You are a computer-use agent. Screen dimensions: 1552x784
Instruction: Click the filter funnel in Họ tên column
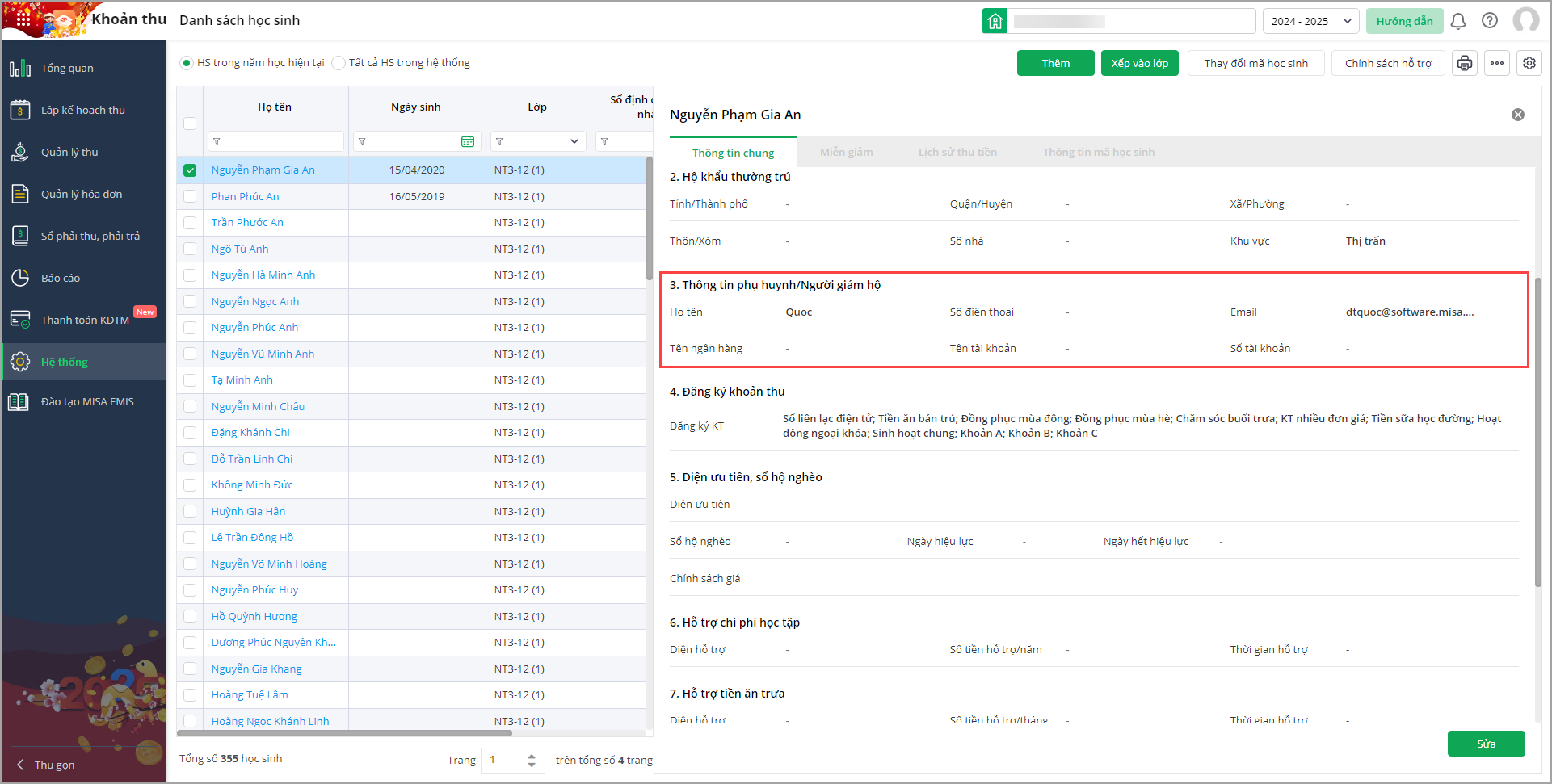pos(217,141)
